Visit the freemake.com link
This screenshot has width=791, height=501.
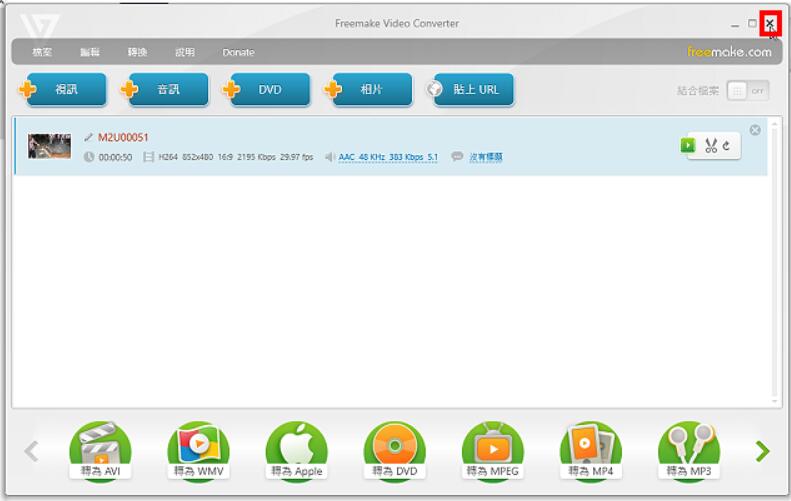pyautogui.click(x=729, y=51)
